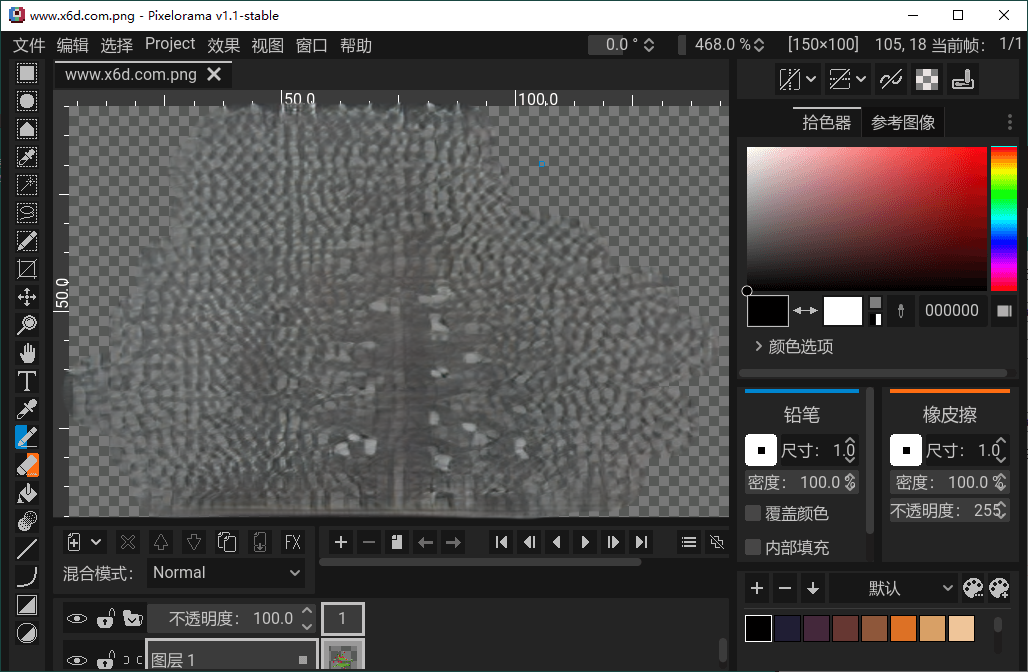Click the frame 1 cel thumbnail
This screenshot has height=672, width=1028.
coord(343,658)
